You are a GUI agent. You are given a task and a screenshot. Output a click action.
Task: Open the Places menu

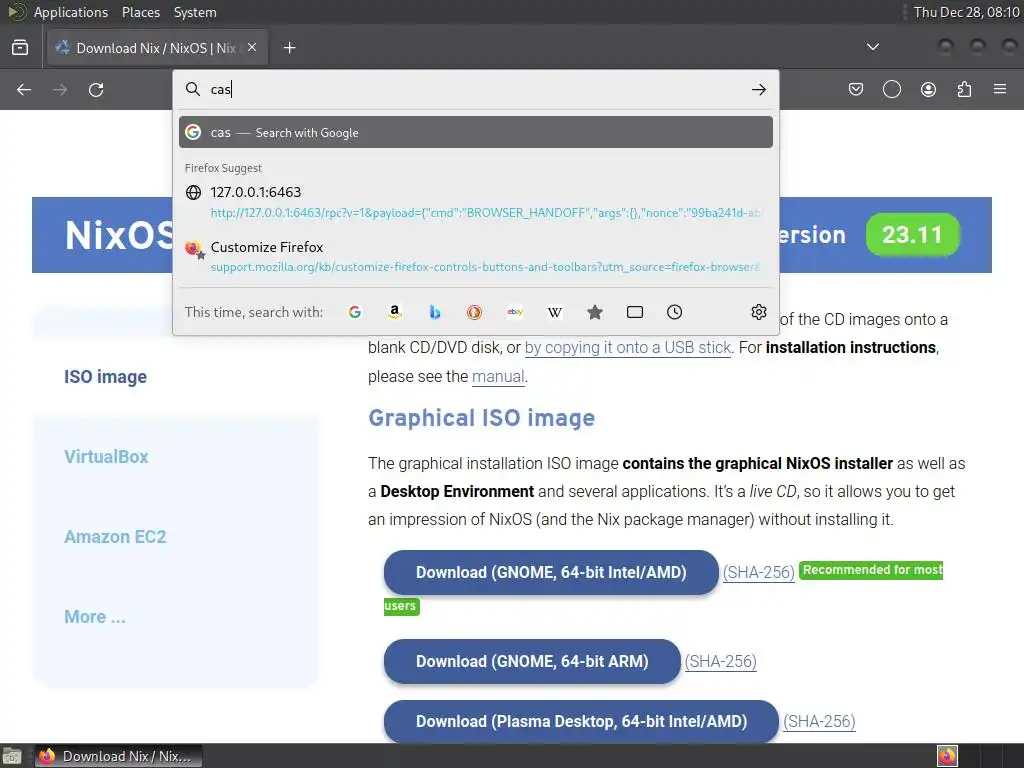[x=140, y=12]
